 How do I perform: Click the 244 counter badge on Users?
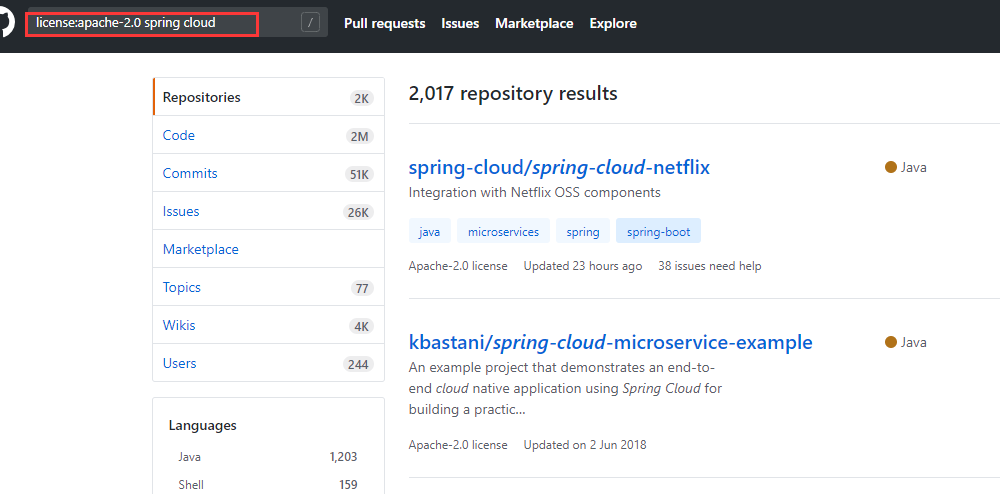(x=358, y=364)
